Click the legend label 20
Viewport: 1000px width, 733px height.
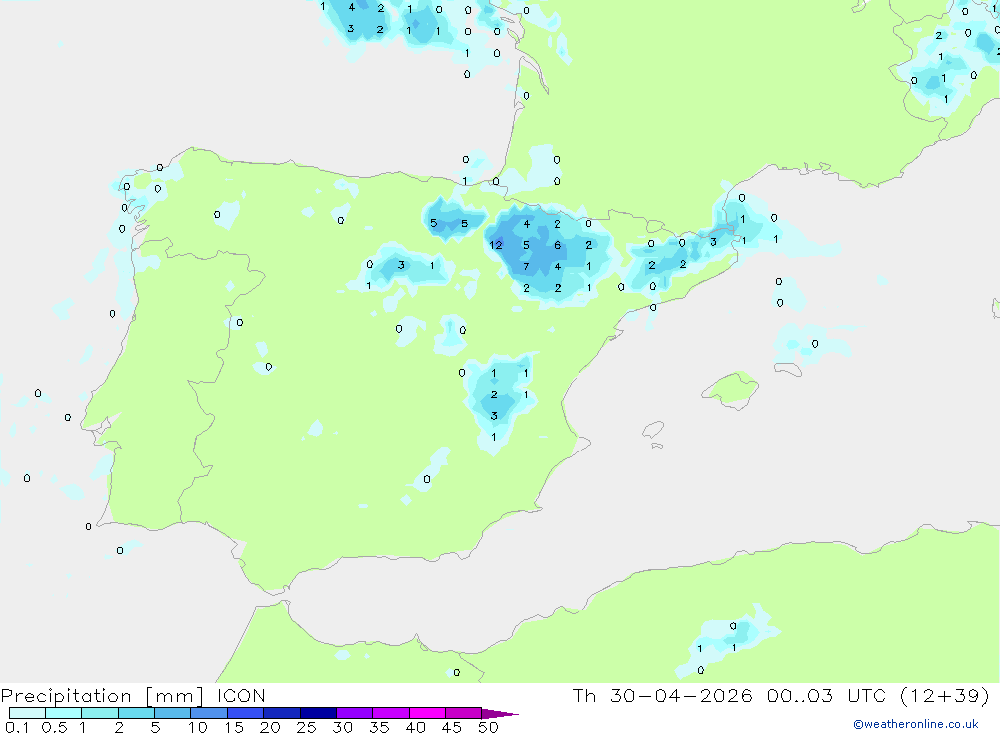[x=270, y=727]
